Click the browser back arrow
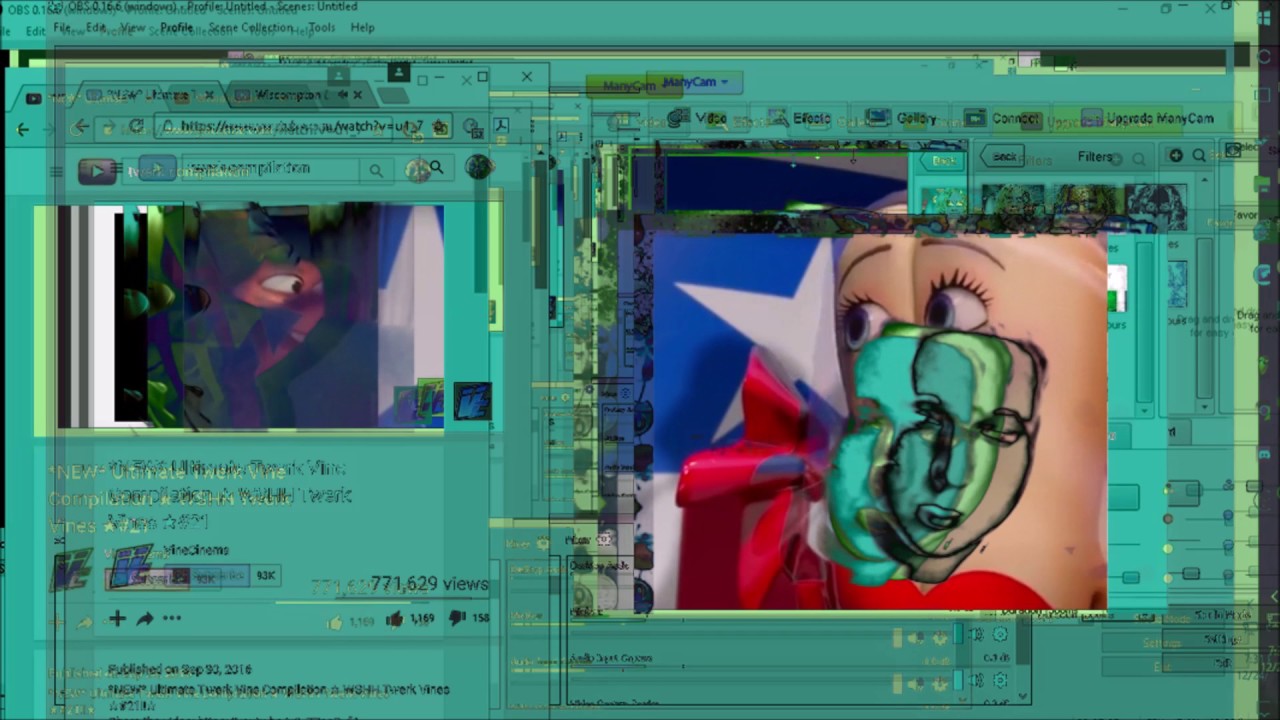 [80, 127]
